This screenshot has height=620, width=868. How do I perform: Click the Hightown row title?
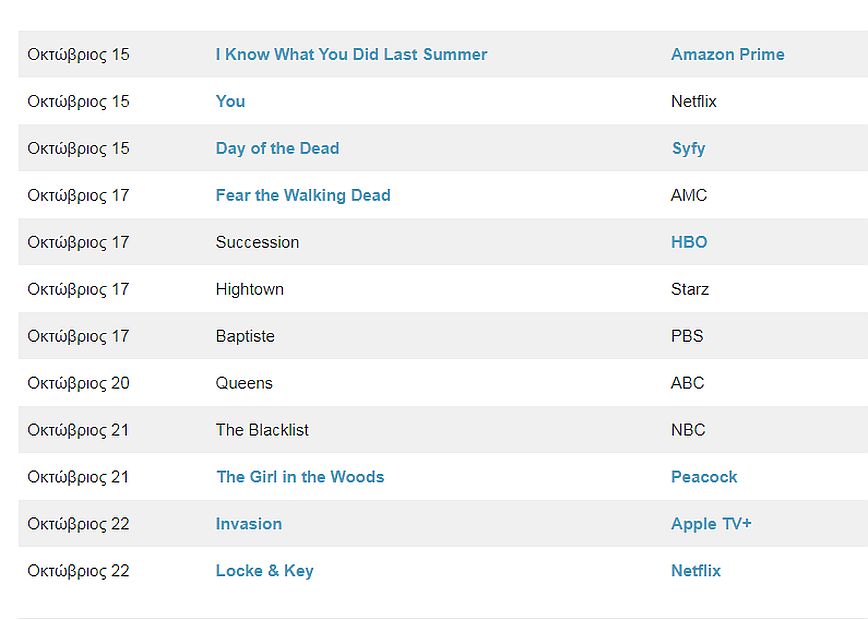[250, 289]
